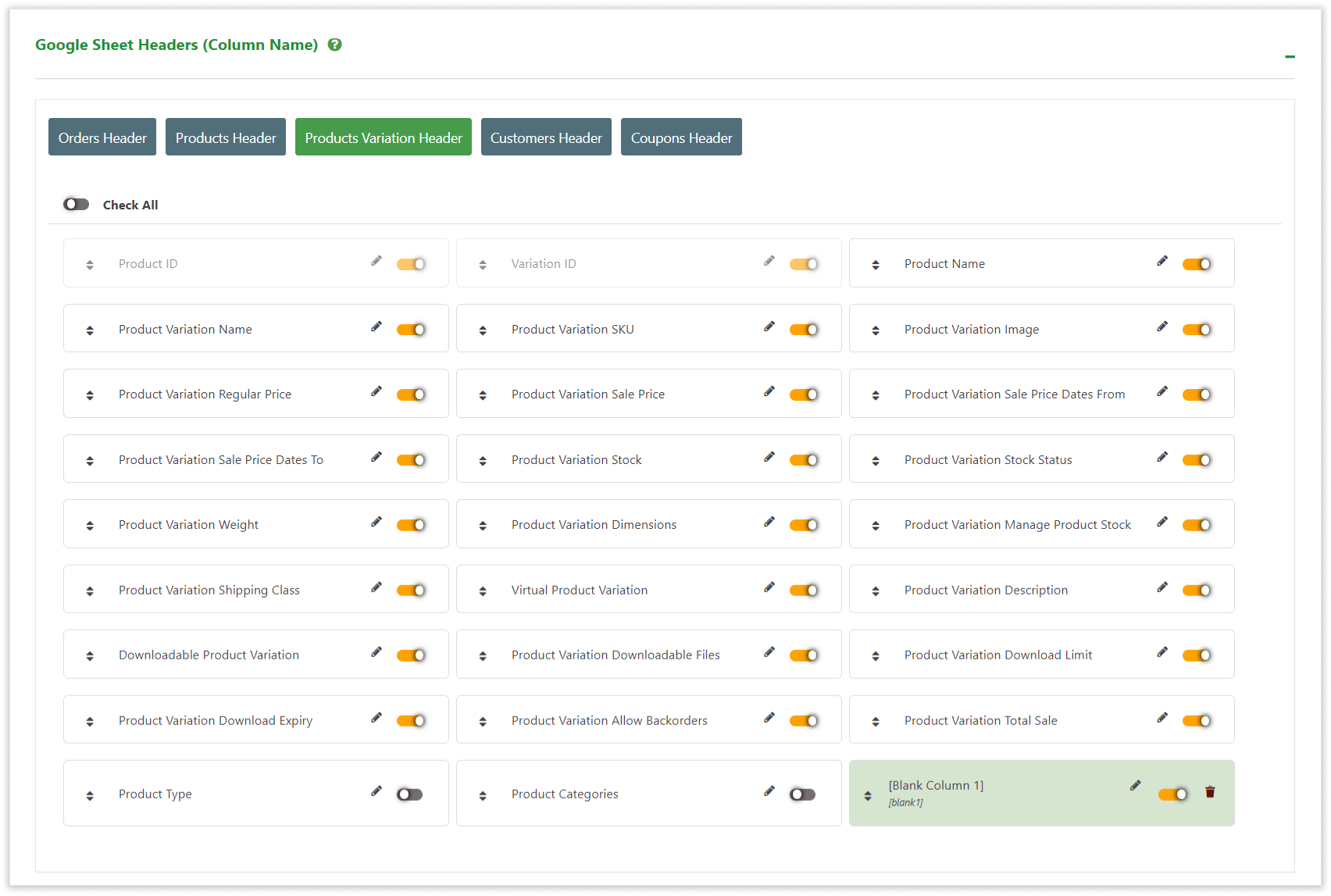
Task: Open the Orders Header tab
Action: pyautogui.click(x=102, y=137)
